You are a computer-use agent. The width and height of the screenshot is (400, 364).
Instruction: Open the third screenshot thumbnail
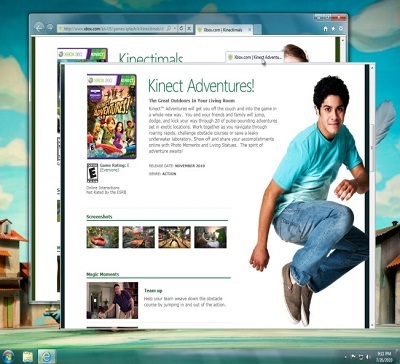click(x=175, y=237)
